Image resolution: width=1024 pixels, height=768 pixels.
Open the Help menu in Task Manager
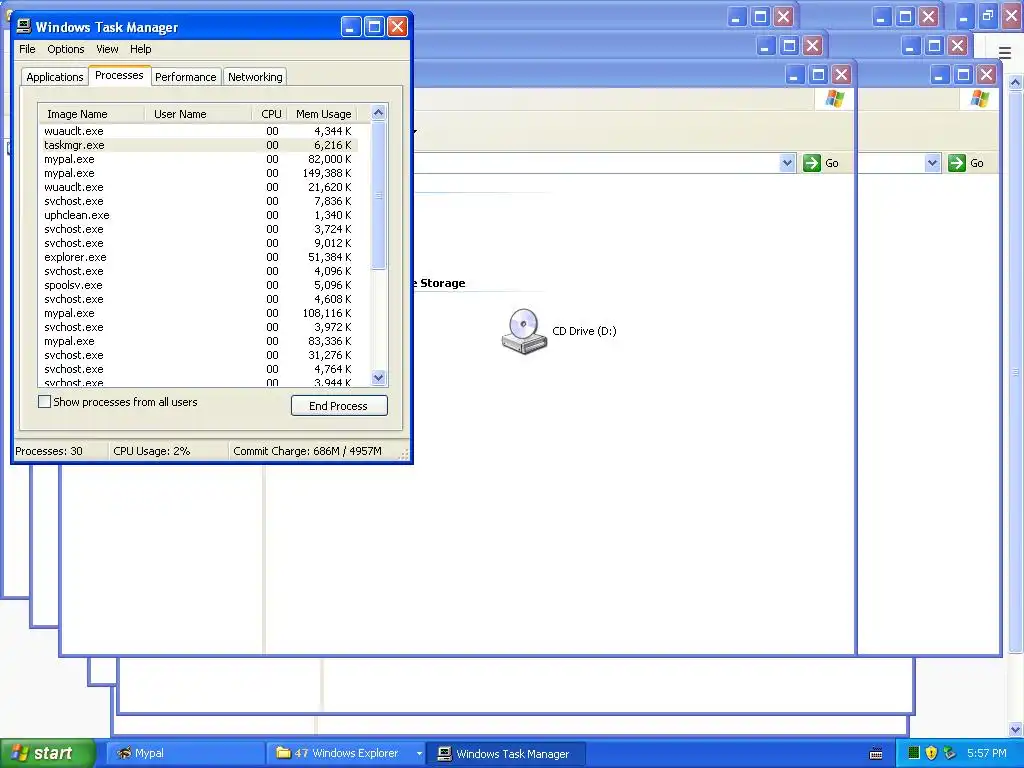click(x=140, y=49)
